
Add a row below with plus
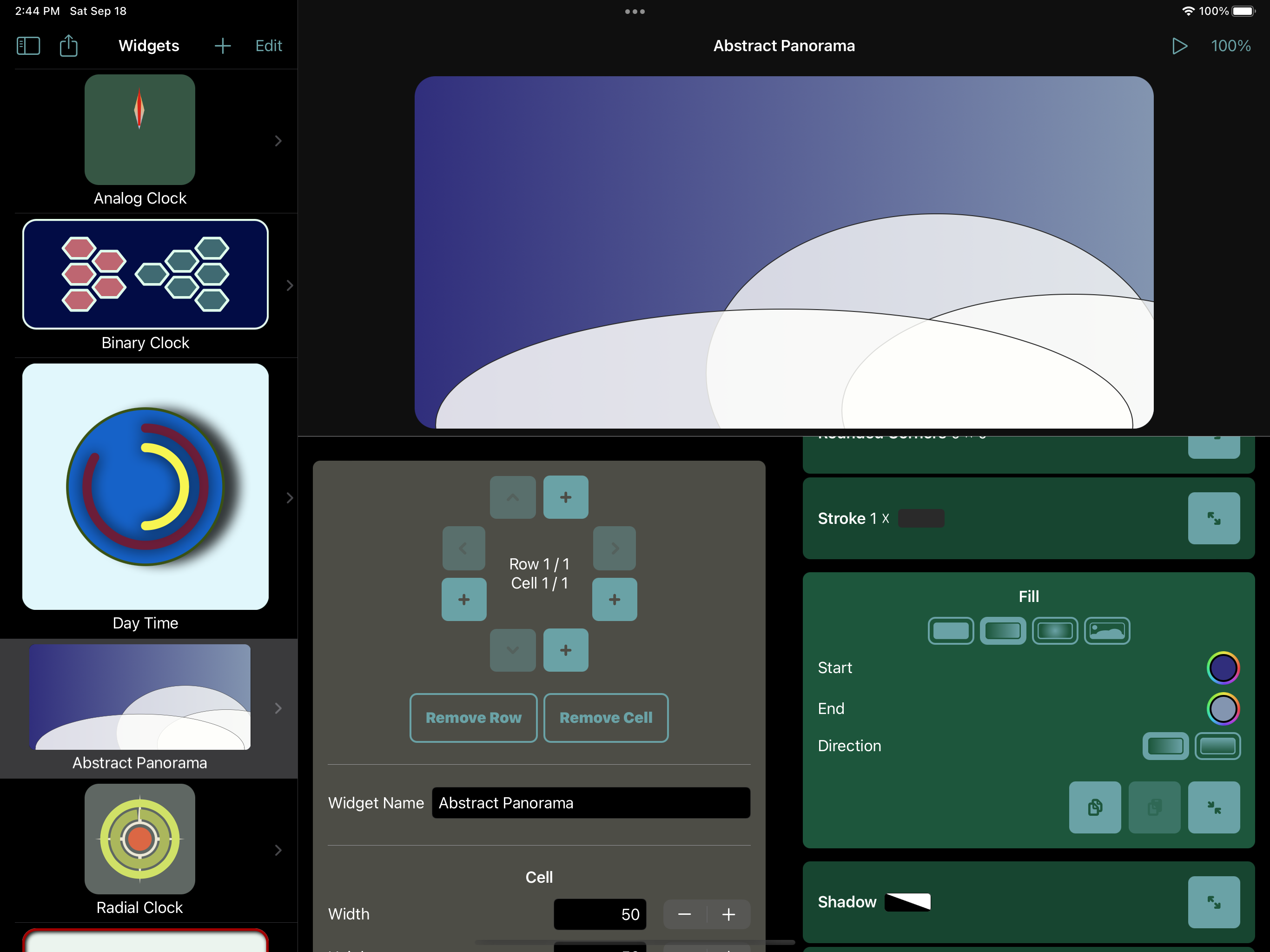566,650
